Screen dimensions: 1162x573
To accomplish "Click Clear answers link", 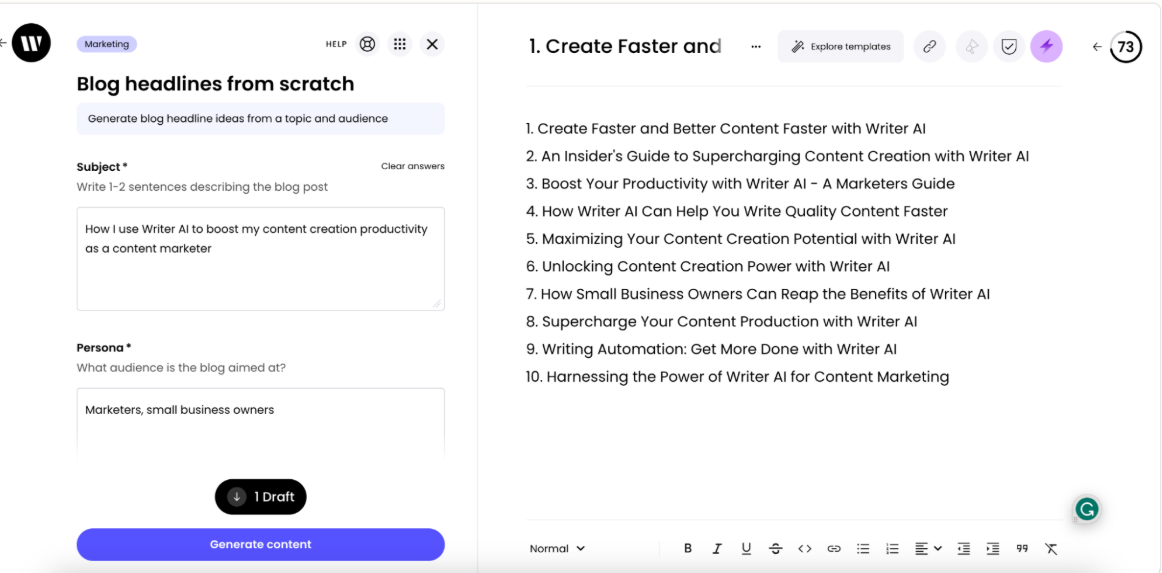I will pyautogui.click(x=413, y=166).
